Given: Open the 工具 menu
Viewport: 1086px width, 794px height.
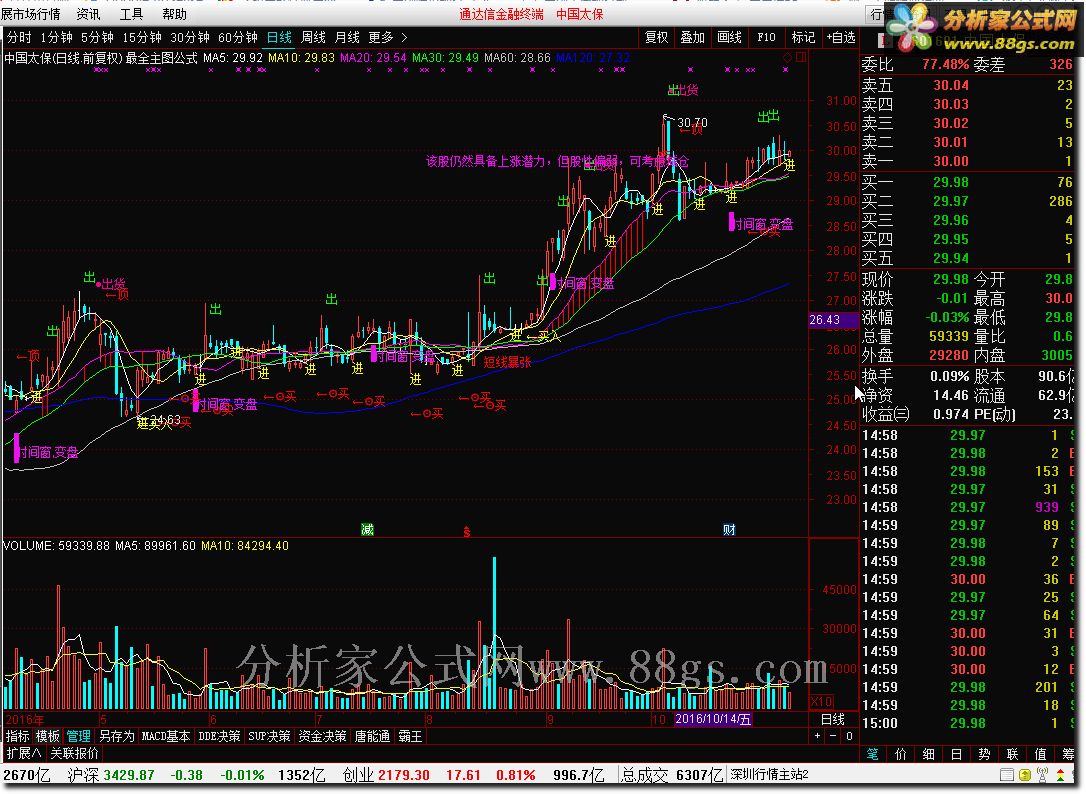Looking at the screenshot, I should tap(131, 14).
